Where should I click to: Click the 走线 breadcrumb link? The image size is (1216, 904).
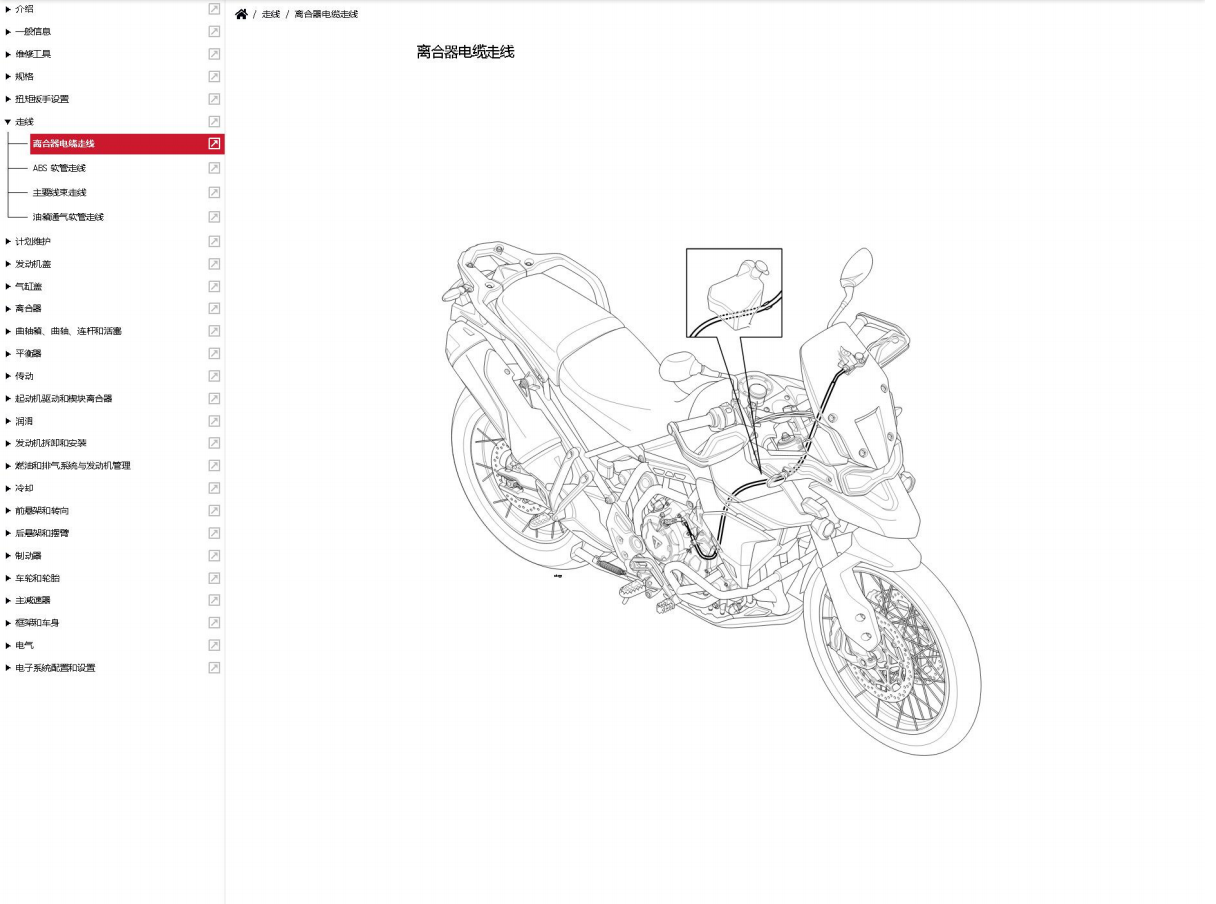271,15
